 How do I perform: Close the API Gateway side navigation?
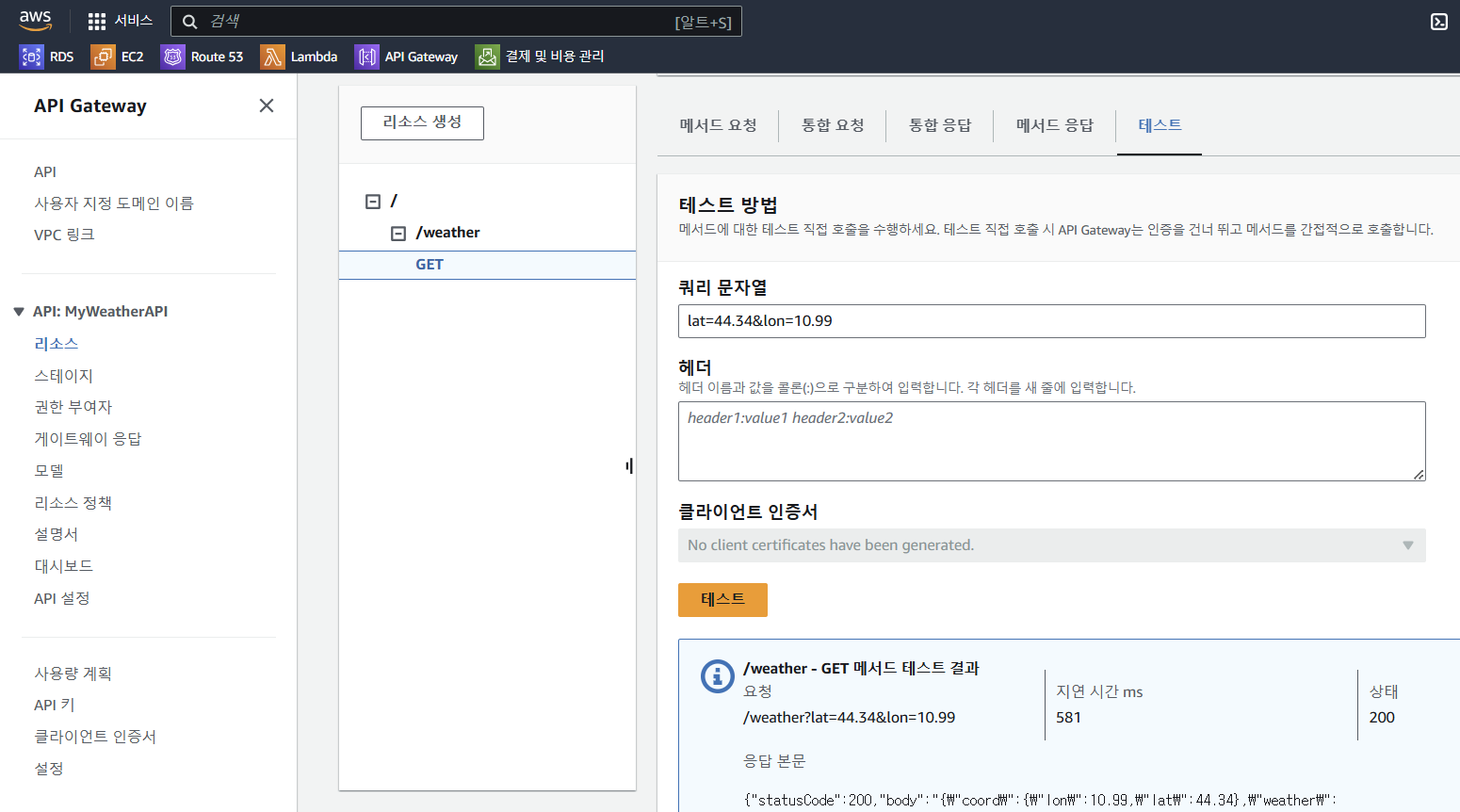[x=267, y=106]
